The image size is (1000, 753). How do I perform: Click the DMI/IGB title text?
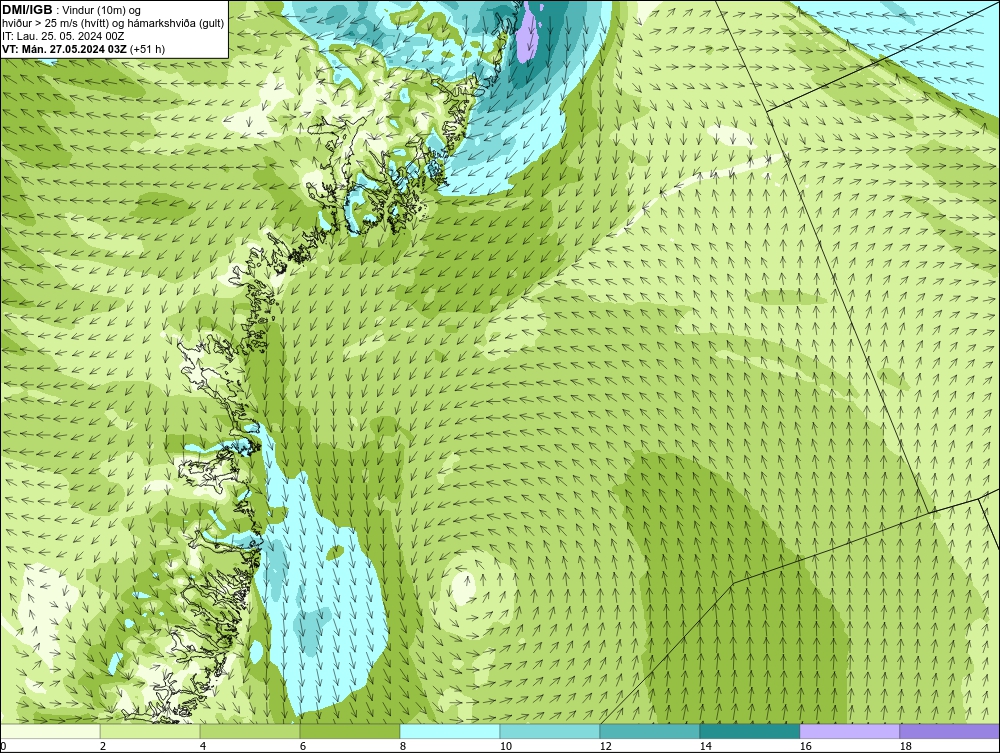point(27,10)
